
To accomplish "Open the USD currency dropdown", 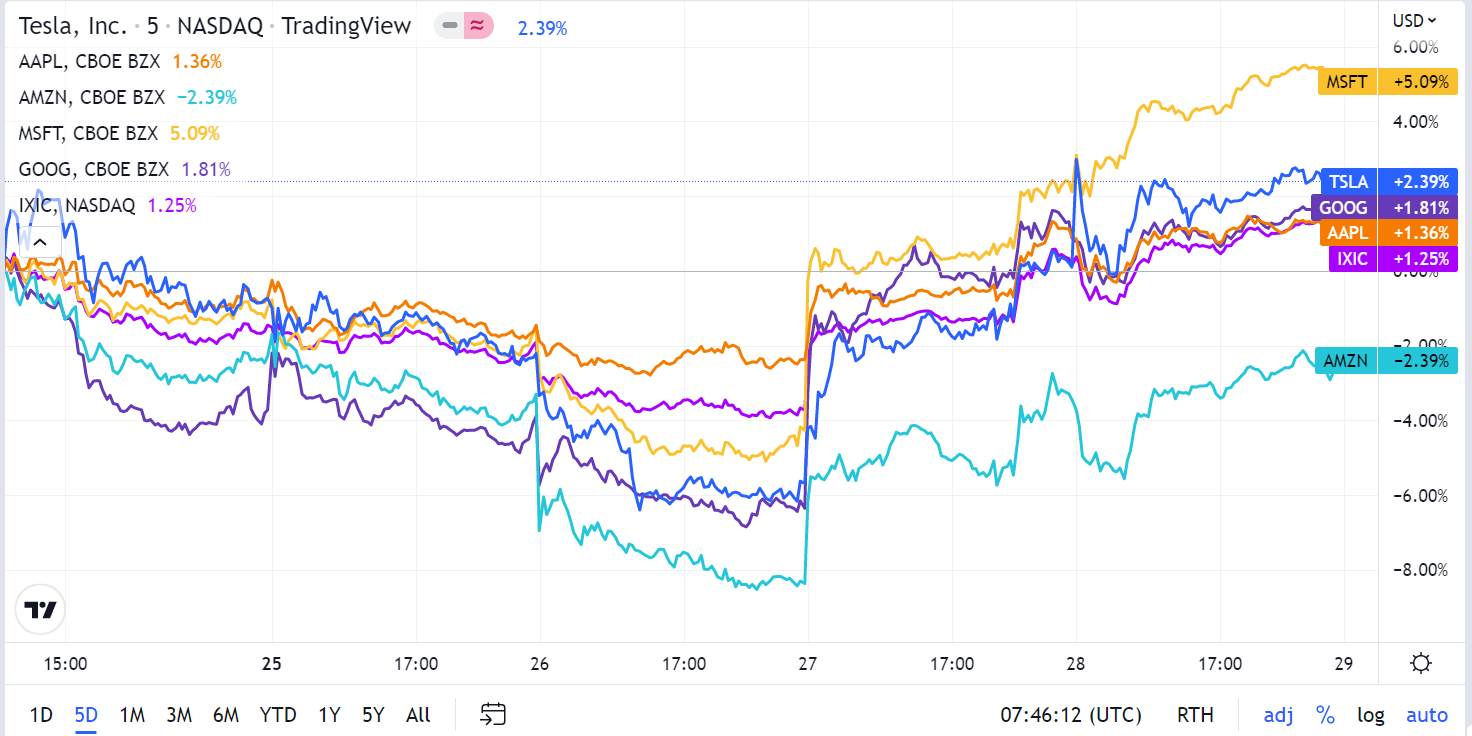I will pyautogui.click(x=1414, y=20).
